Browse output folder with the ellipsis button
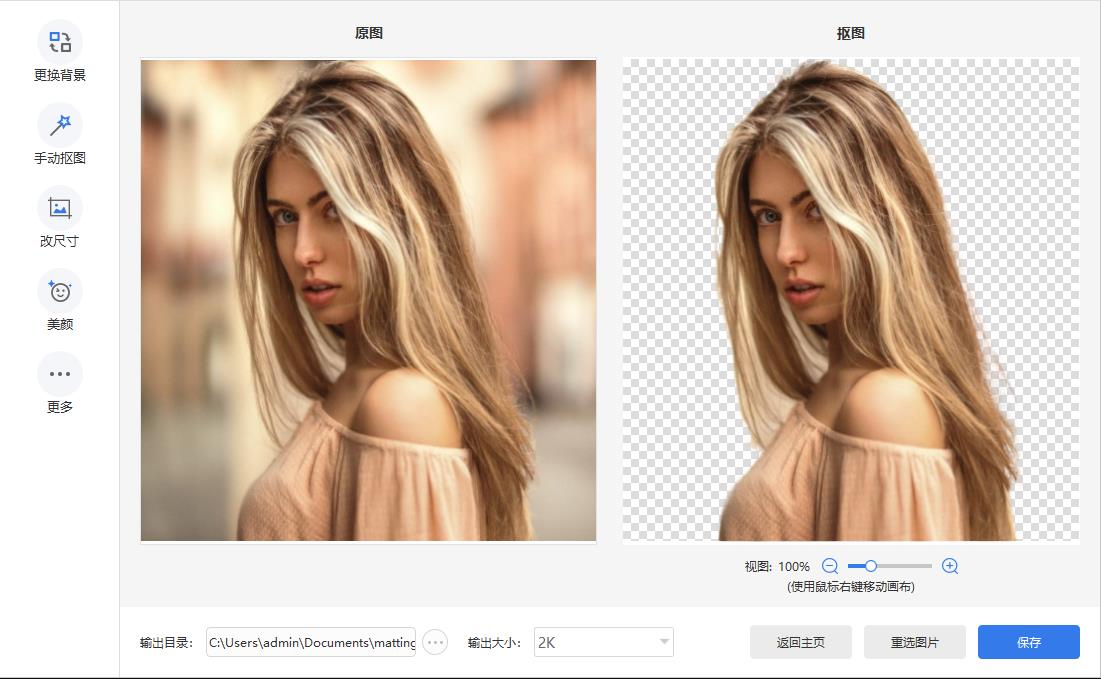 click(435, 642)
